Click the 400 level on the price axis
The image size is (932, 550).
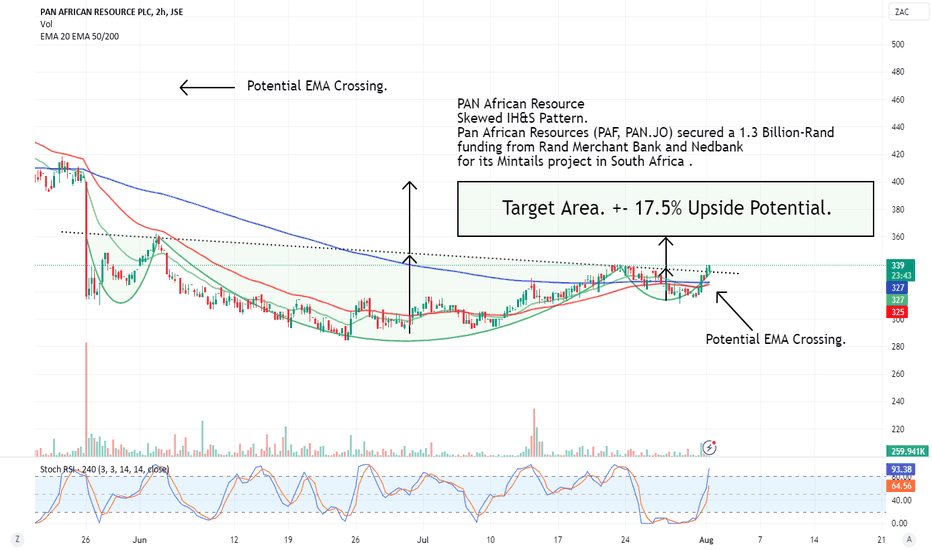tap(898, 182)
